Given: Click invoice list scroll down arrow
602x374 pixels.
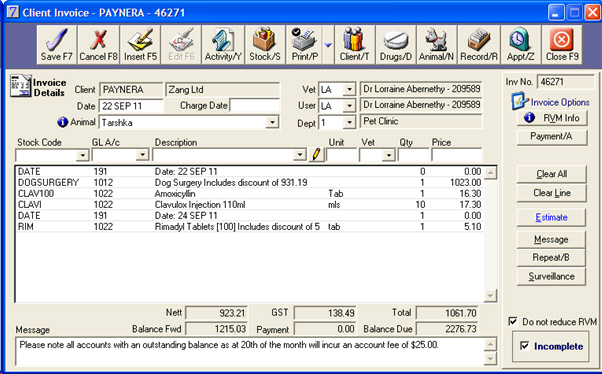Looking at the screenshot, I should tap(490, 296).
